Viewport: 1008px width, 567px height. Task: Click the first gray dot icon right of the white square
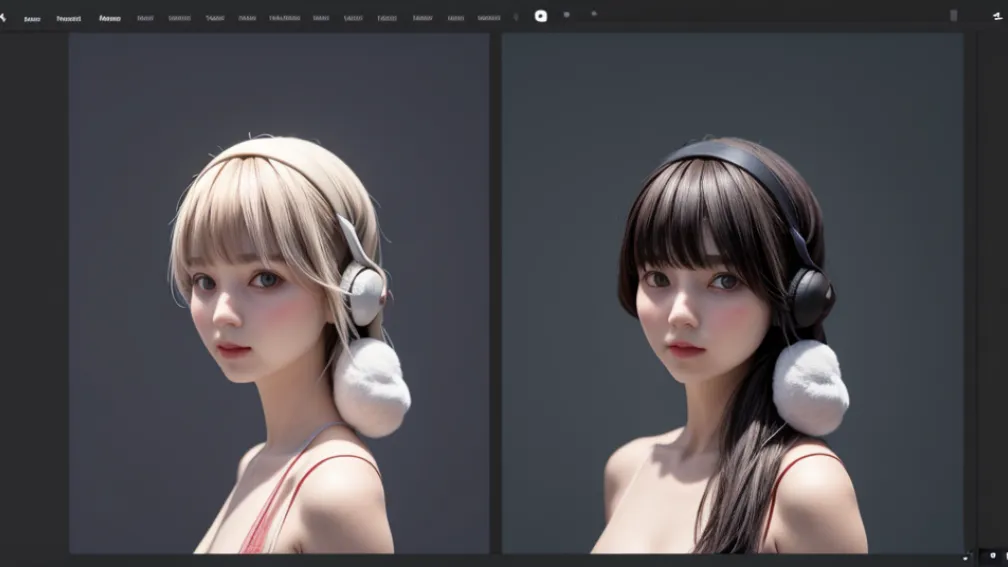coord(567,15)
